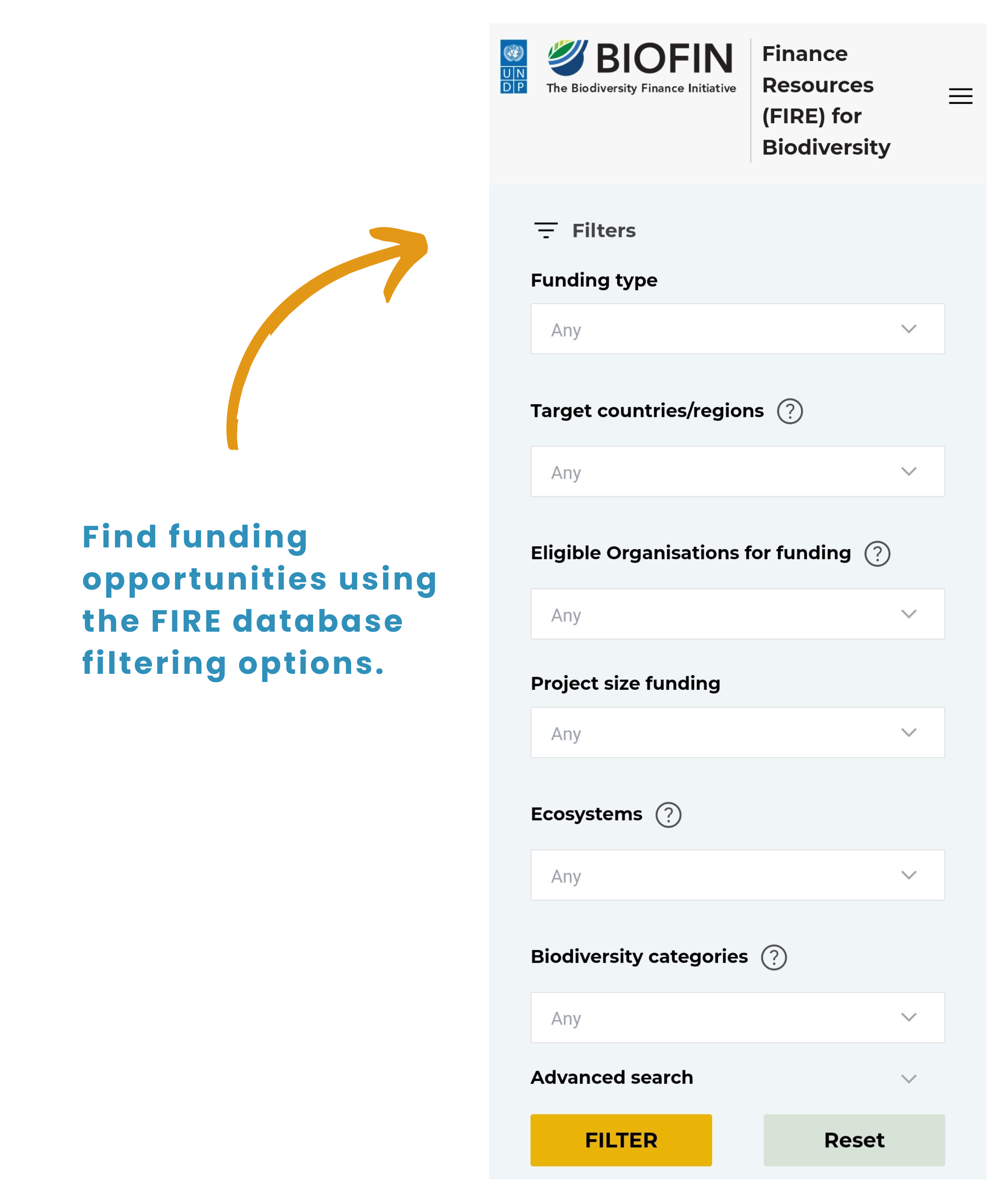The width and height of the screenshot is (1008, 1202).
Task: Open the Eligible Organisations dropdown
Action: coord(737,614)
